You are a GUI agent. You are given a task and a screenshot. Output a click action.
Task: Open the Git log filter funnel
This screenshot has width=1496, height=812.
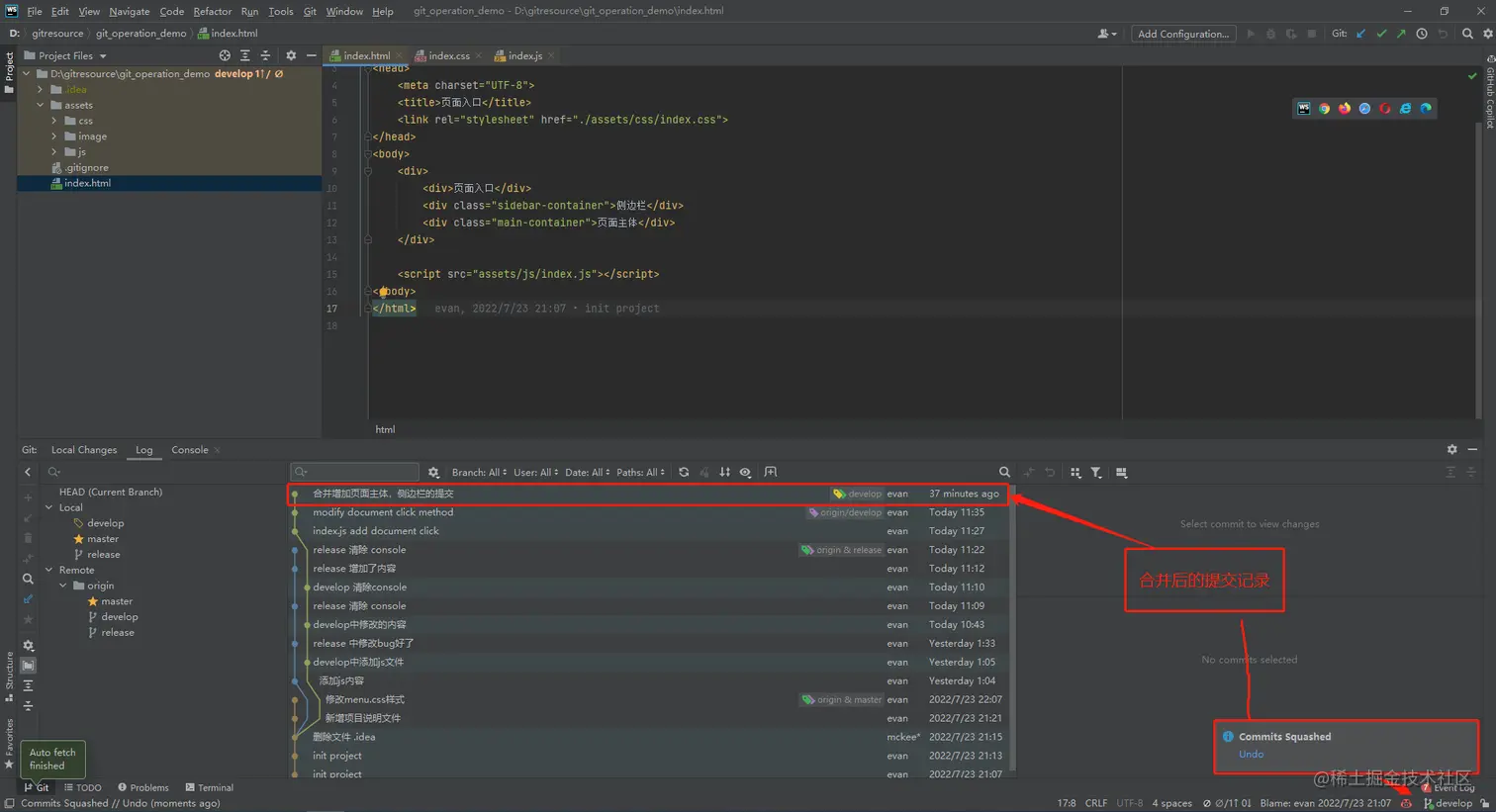(1096, 472)
